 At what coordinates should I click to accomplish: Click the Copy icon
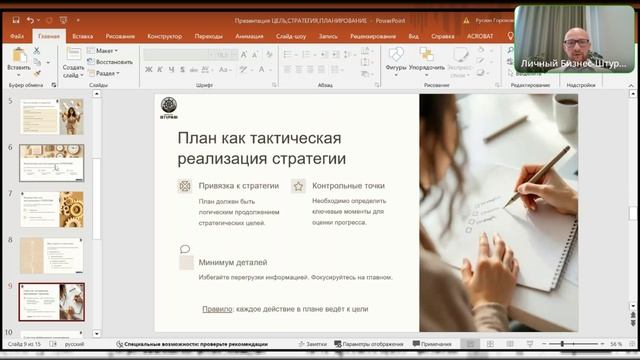37,62
